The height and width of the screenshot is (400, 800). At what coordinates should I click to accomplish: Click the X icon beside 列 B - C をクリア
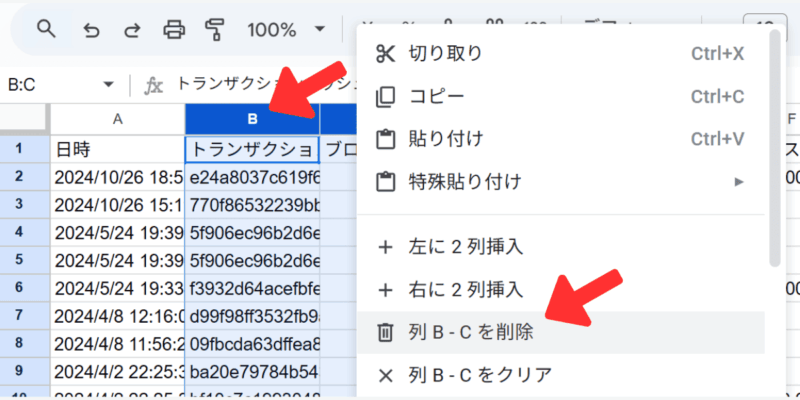[x=385, y=376]
